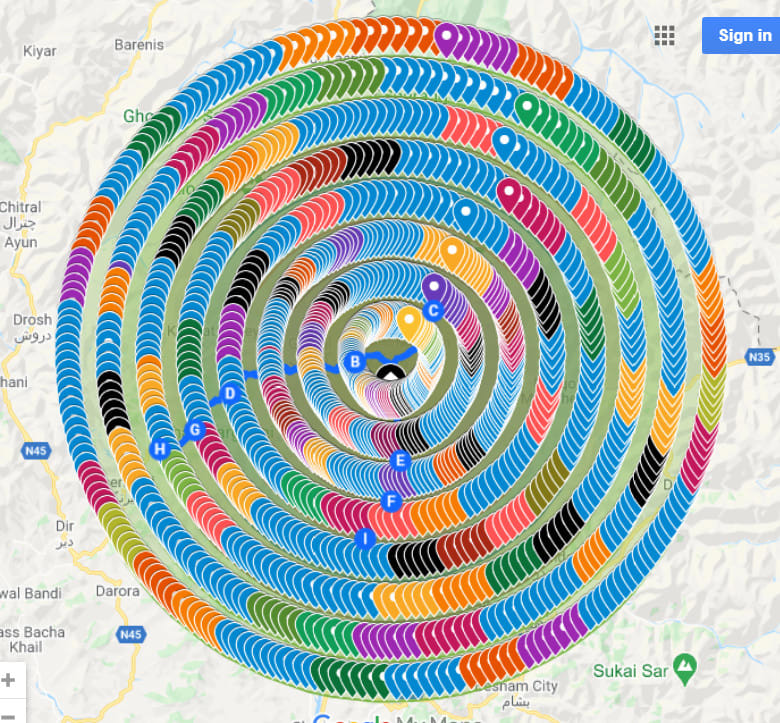Select route waypoint marker B
Viewport: 780px width, 723px height.
355,362
